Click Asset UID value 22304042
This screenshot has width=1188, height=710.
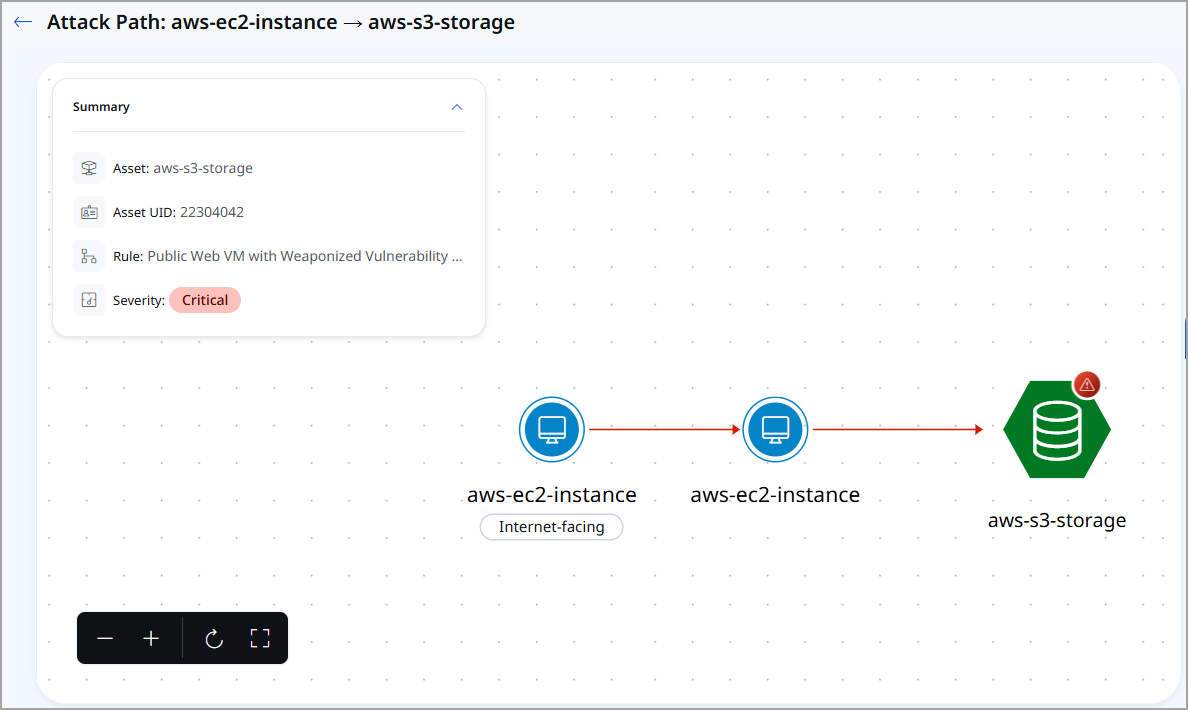tap(211, 212)
